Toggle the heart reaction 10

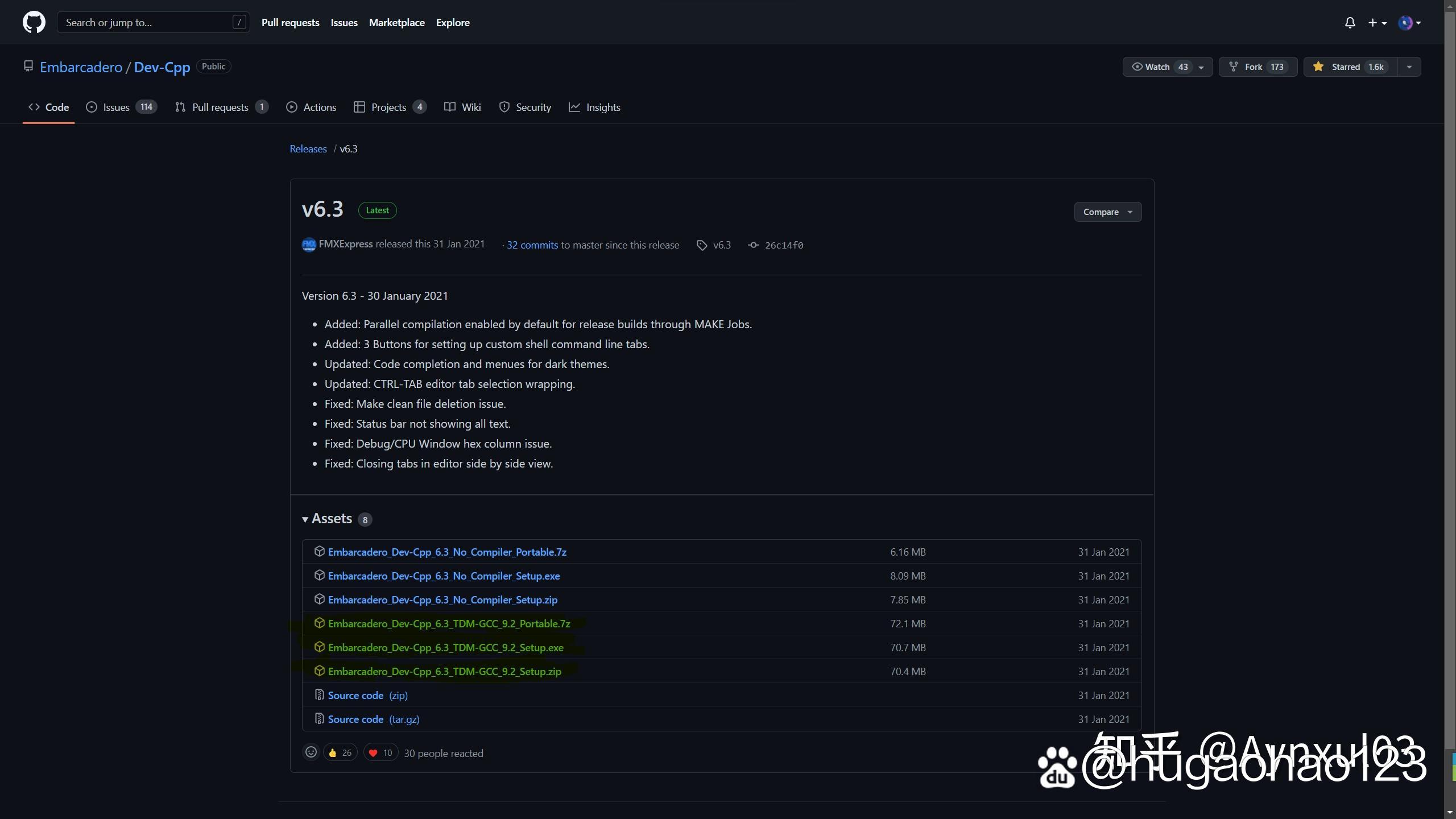[x=380, y=752]
